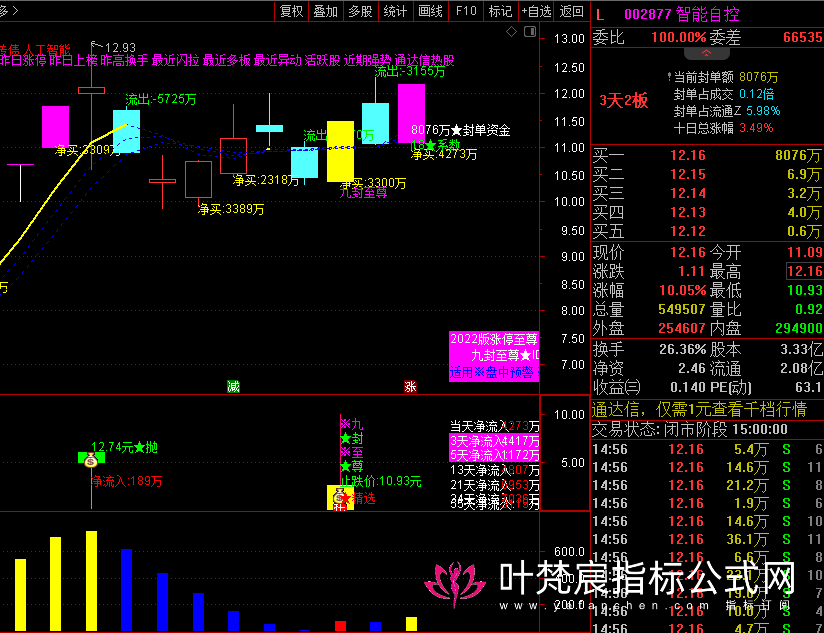824x633 pixels.
Task: Click the yellow money bag 精选 icon
Action: pyautogui.click(x=340, y=496)
